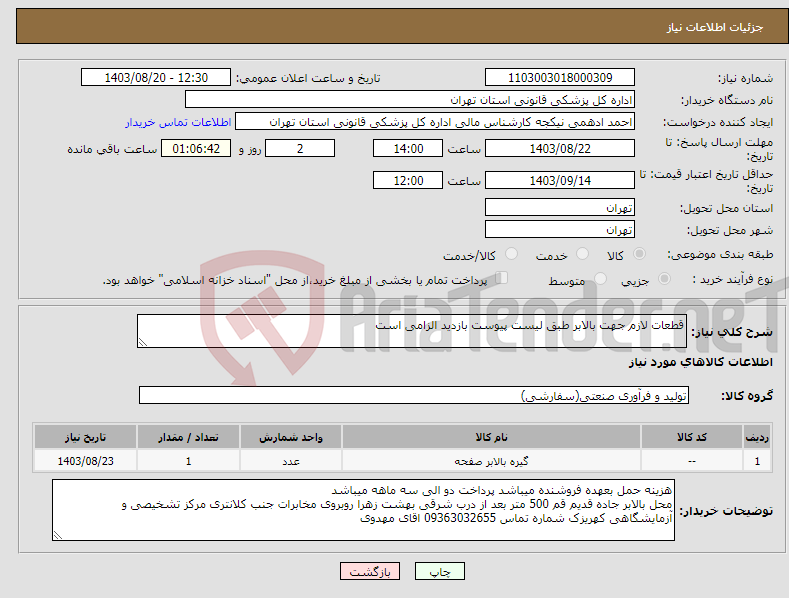Image resolution: width=789 pixels, height=598 pixels.
Task: Click the announcement date field 1403/08/20 - 12:30
Action: [155, 78]
